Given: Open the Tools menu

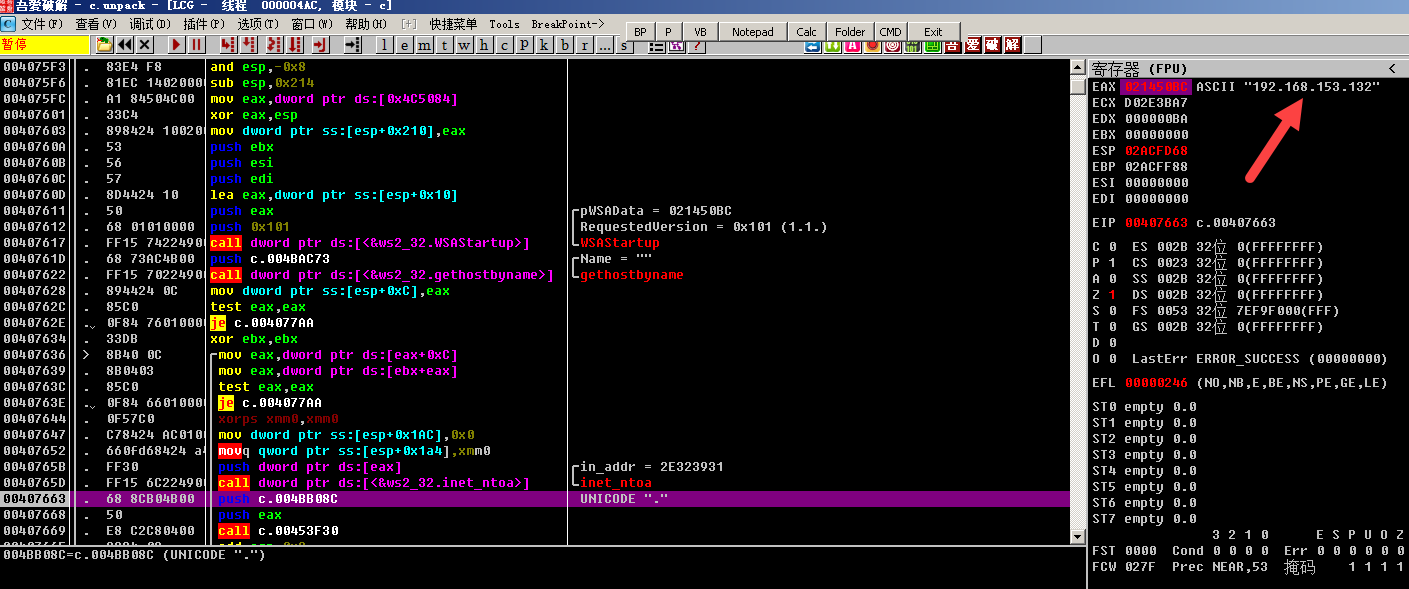Looking at the screenshot, I should coord(505,24).
